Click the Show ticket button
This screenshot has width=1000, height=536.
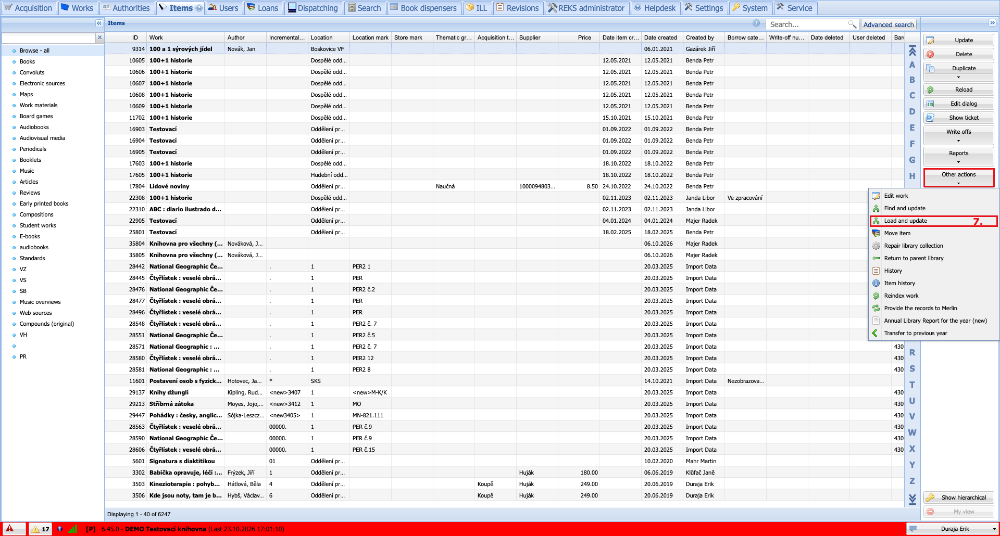point(959,118)
